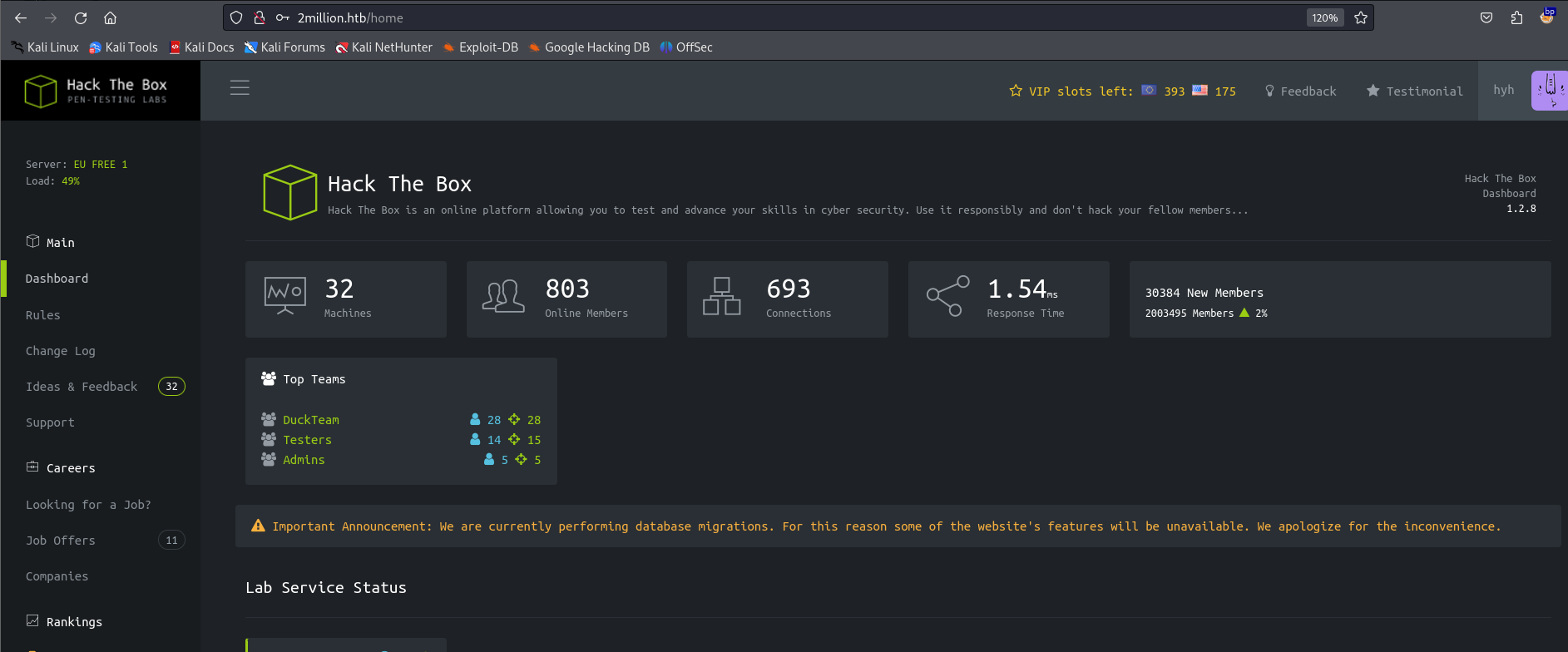This screenshot has width=1568, height=652.
Task: Click the insecure connection padlock icon
Action: click(260, 17)
